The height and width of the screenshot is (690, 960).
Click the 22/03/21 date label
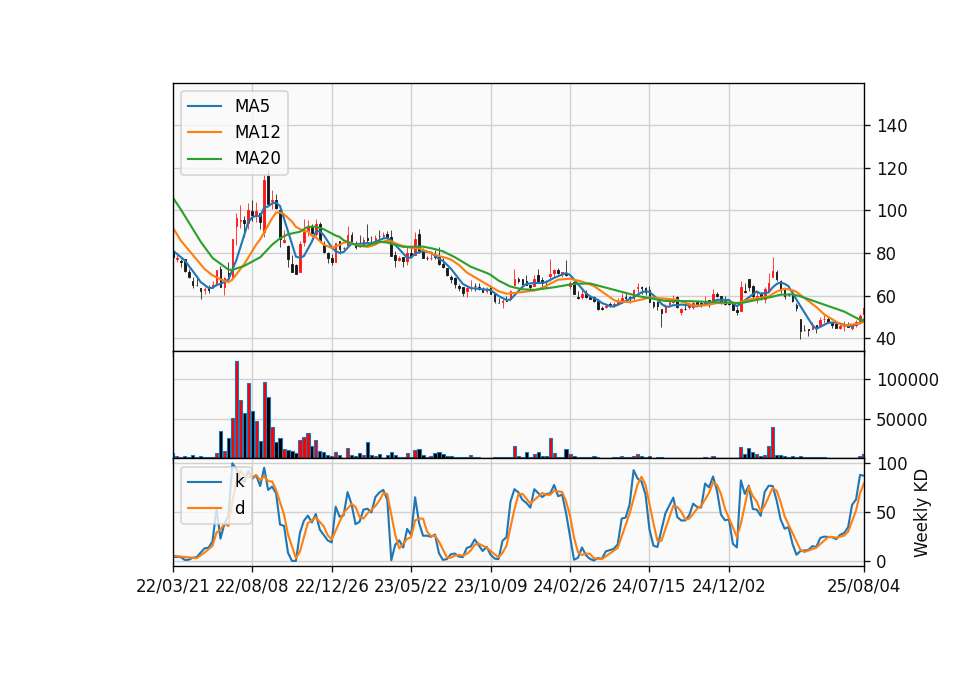(x=173, y=586)
